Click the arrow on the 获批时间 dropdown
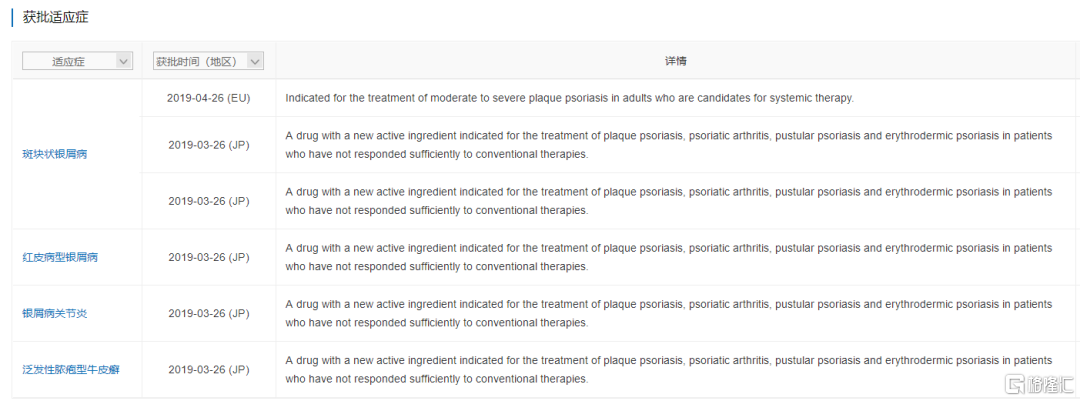 [x=255, y=61]
